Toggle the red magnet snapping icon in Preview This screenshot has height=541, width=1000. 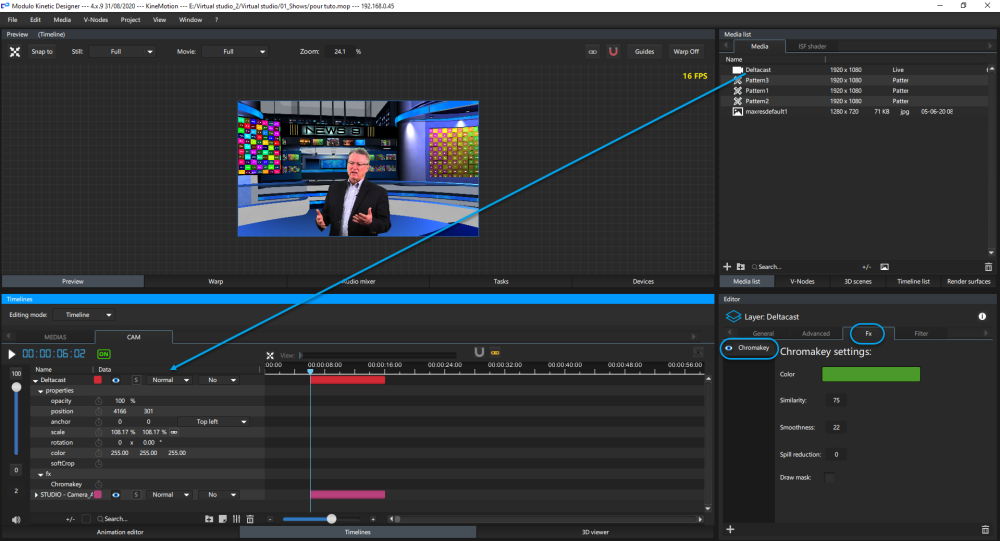pos(613,51)
